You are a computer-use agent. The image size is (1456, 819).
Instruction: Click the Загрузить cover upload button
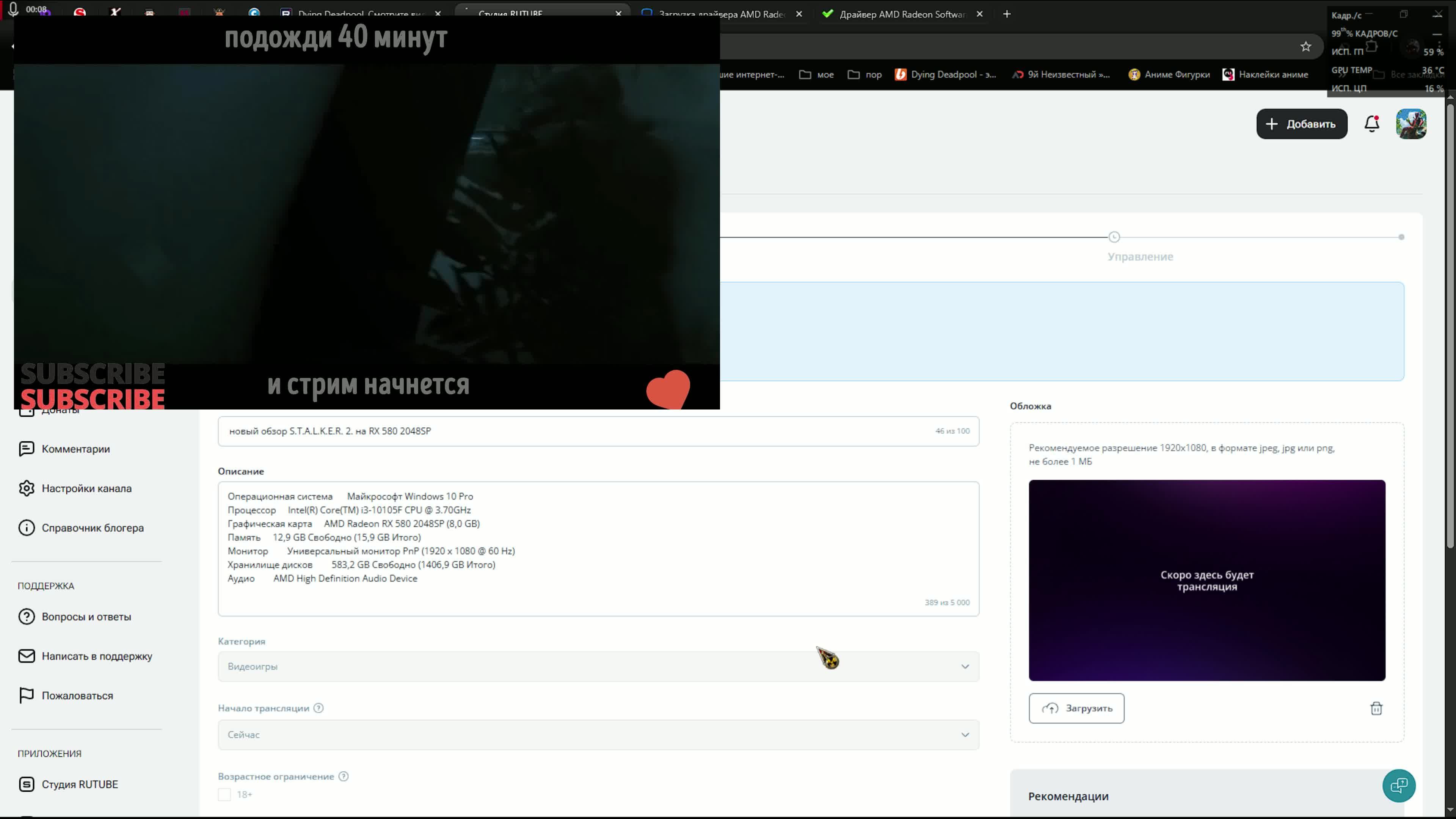[1076, 708]
